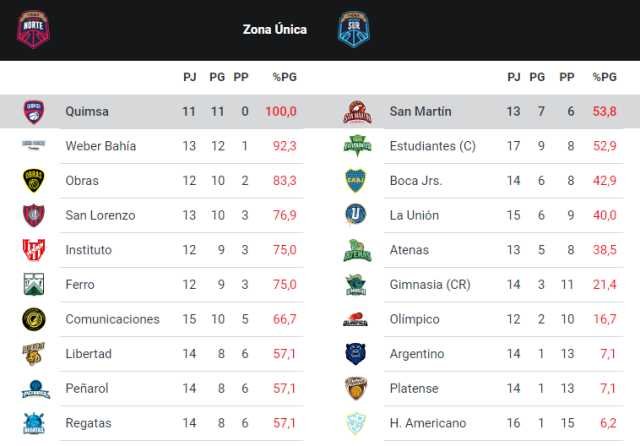Viewport: 640px width, 446px height.
Task: Click the Boca Jrs. team crest
Action: (x=357, y=180)
